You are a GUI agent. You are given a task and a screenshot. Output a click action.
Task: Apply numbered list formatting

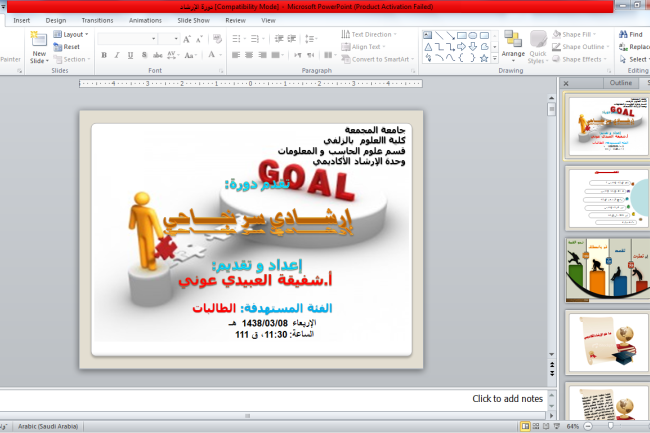257,39
